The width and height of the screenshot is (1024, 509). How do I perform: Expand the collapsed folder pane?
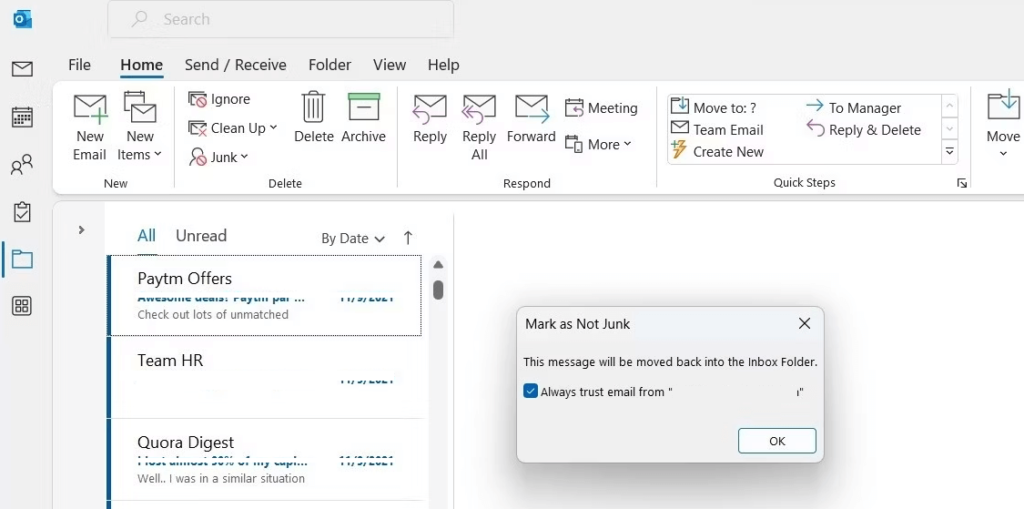coord(81,230)
